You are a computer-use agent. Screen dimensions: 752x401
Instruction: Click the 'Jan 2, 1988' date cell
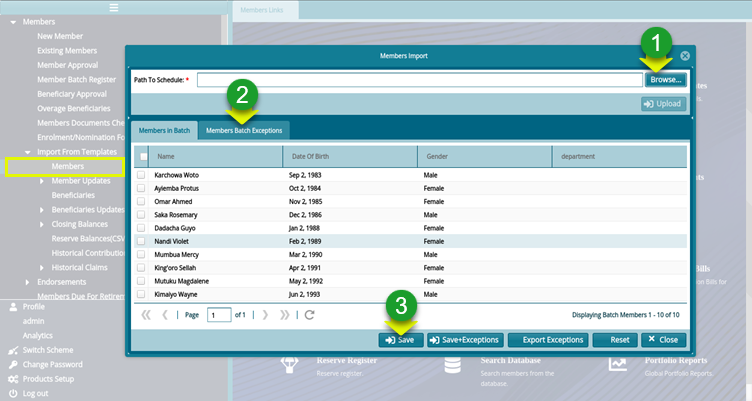click(304, 228)
